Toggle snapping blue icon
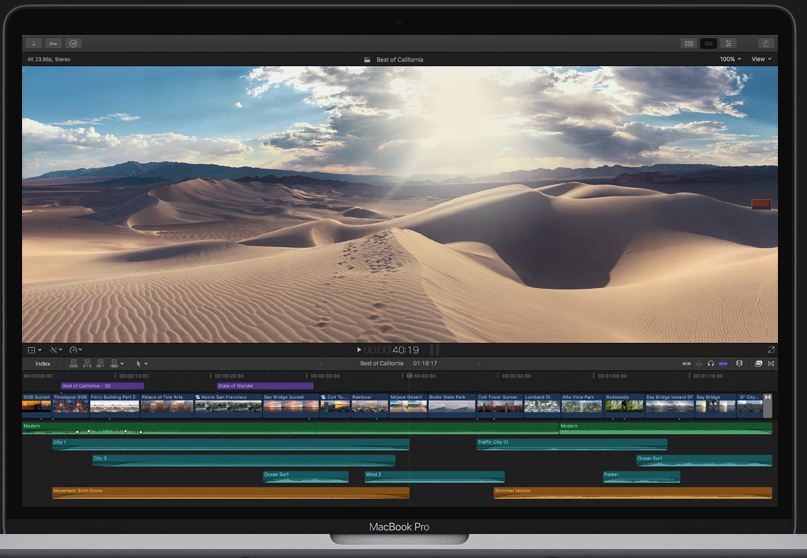The width and height of the screenshot is (807, 558). (x=723, y=364)
